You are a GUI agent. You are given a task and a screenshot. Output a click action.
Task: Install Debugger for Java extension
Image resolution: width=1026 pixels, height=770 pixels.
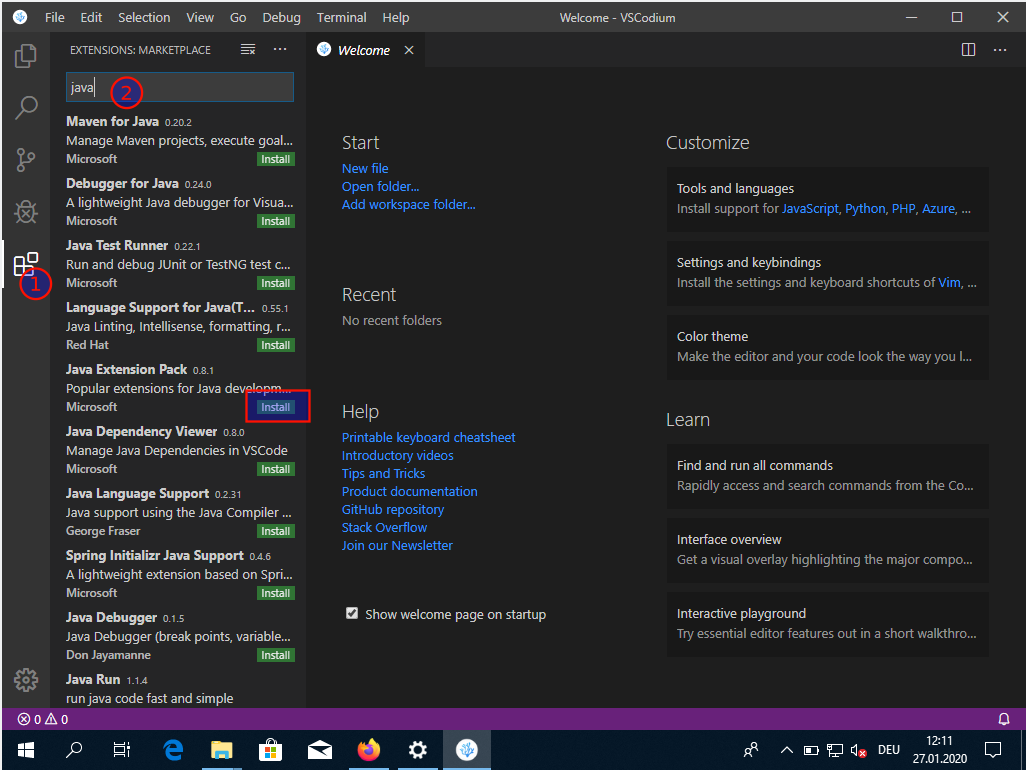click(x=275, y=222)
